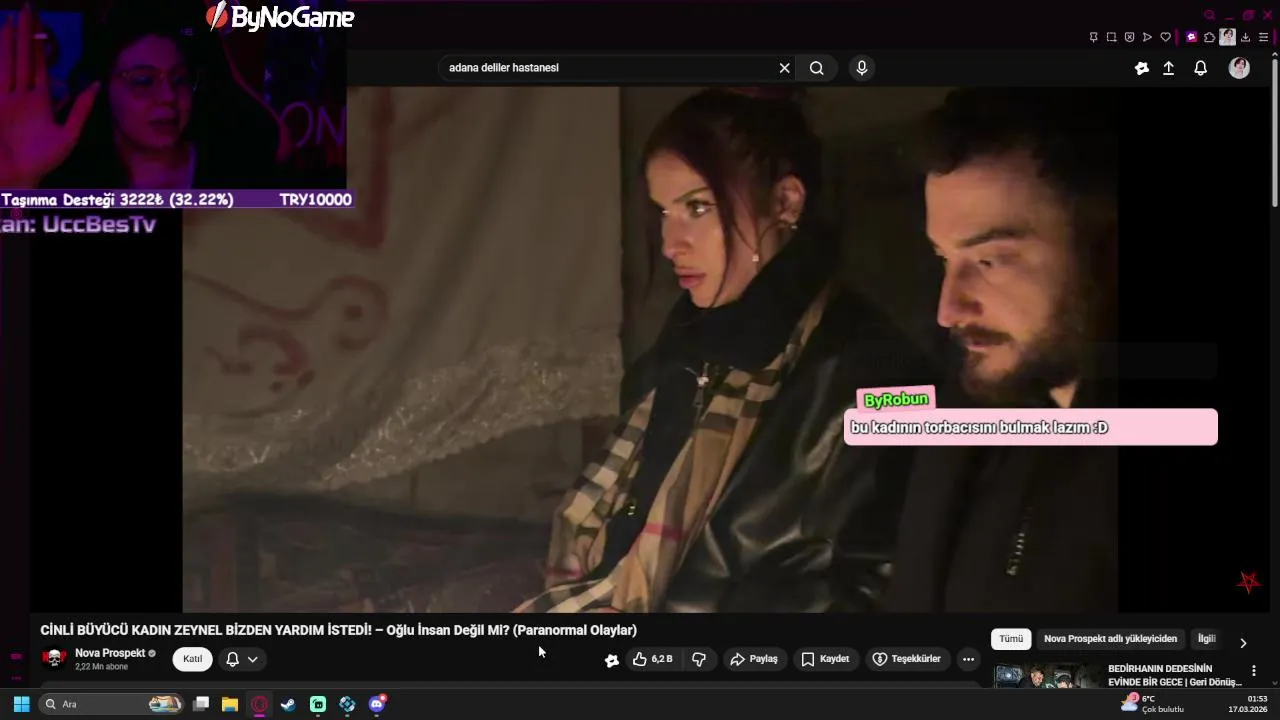Click the Paylaş share button
Viewport: 1280px width, 720px height.
pos(754,659)
